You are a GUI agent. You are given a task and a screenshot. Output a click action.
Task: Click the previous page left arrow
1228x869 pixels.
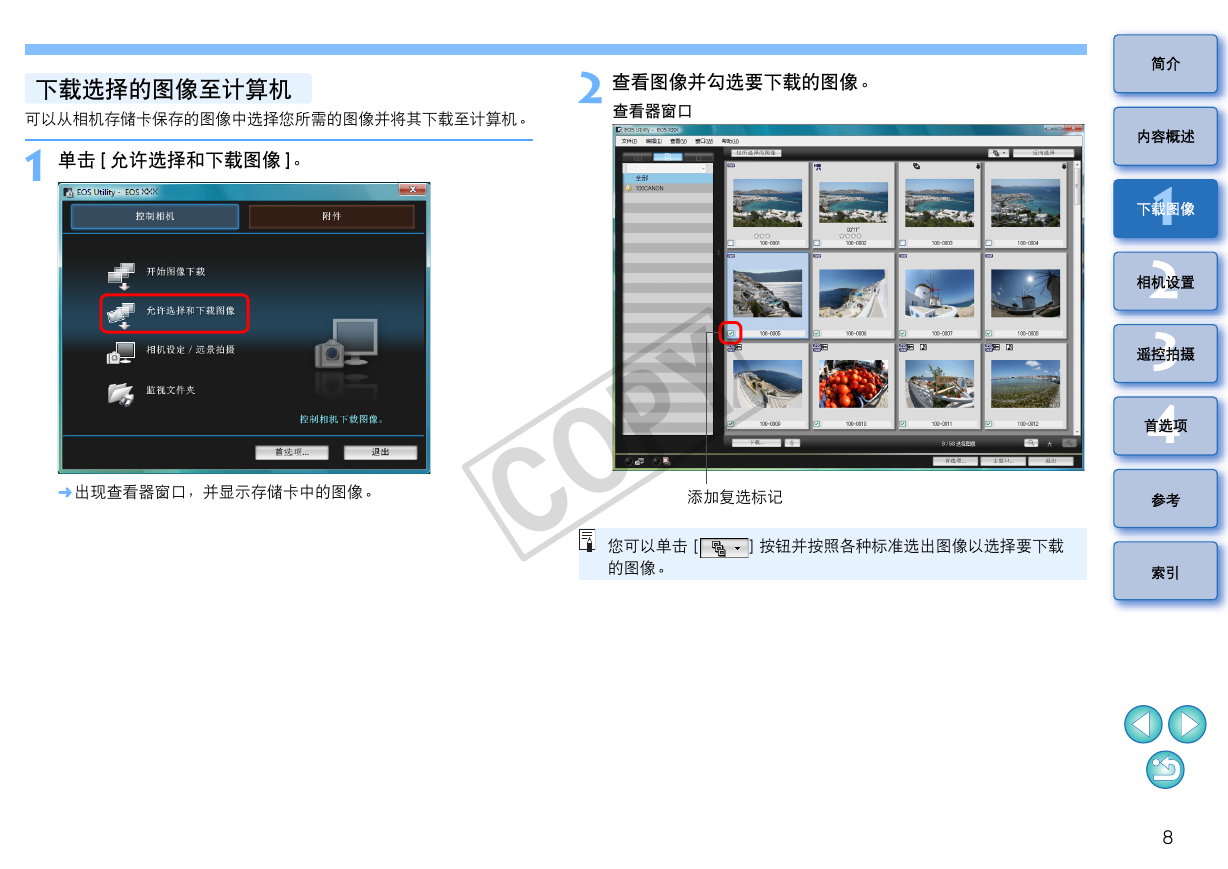pos(1143,724)
